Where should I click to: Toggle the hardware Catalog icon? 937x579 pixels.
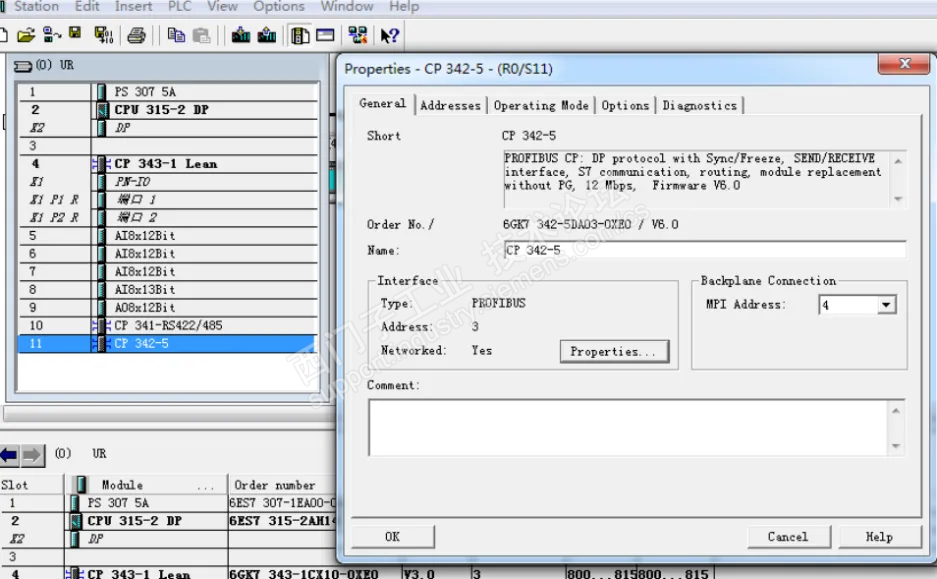pyautogui.click(x=299, y=35)
